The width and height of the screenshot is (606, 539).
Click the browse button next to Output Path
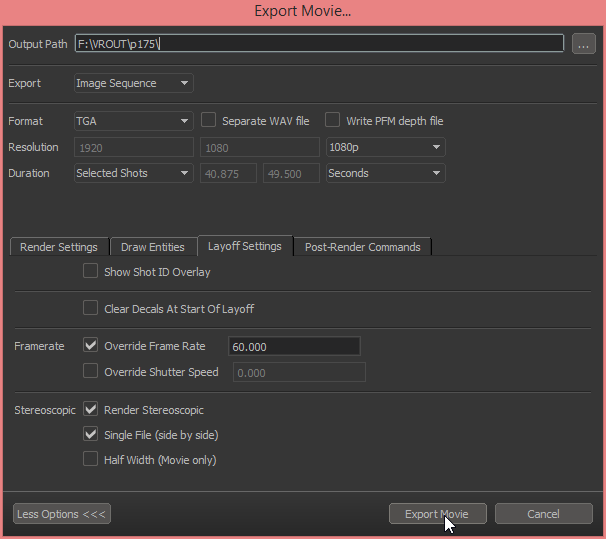(x=583, y=44)
